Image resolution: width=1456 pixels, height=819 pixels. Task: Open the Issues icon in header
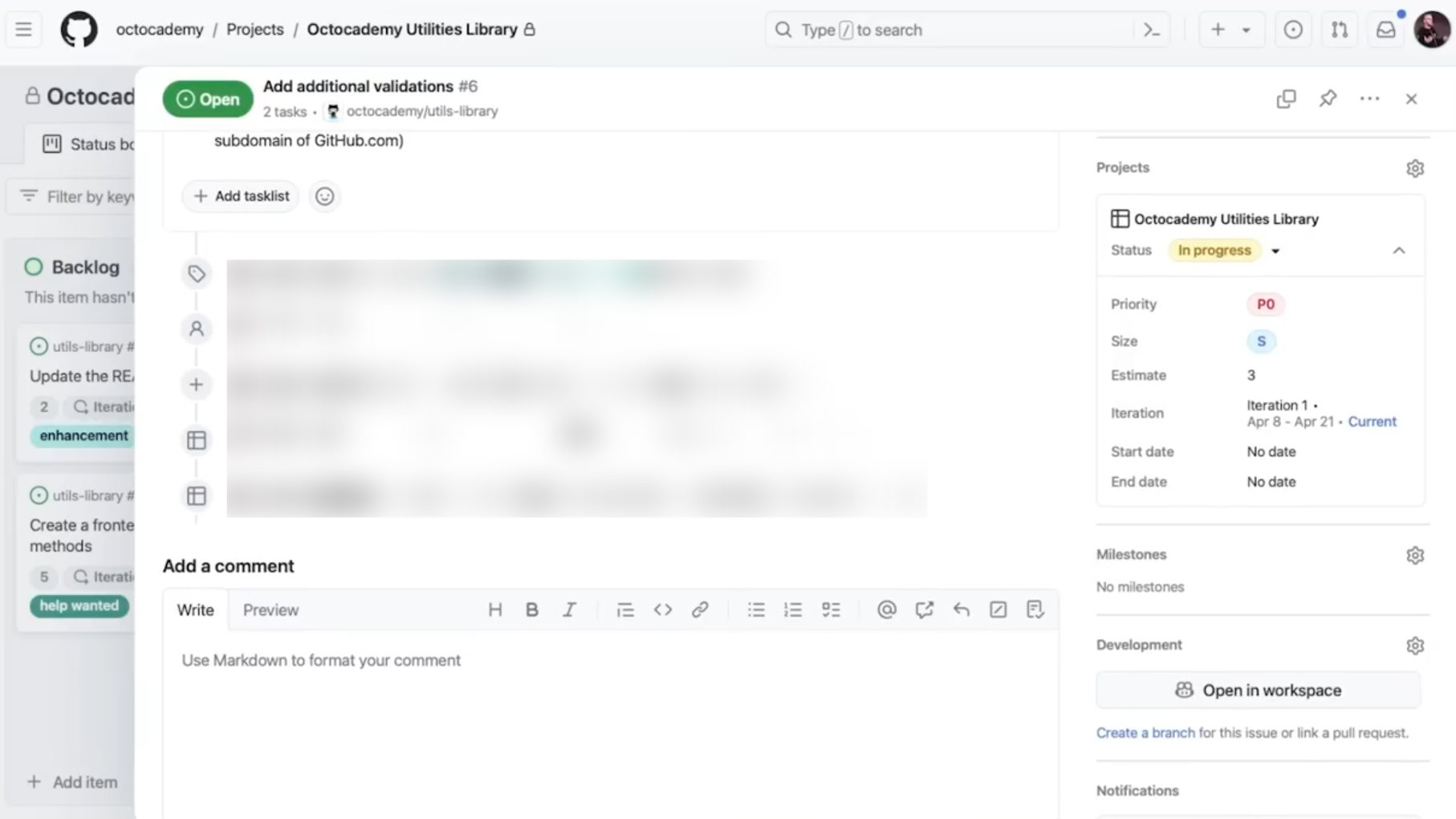coord(1293,30)
